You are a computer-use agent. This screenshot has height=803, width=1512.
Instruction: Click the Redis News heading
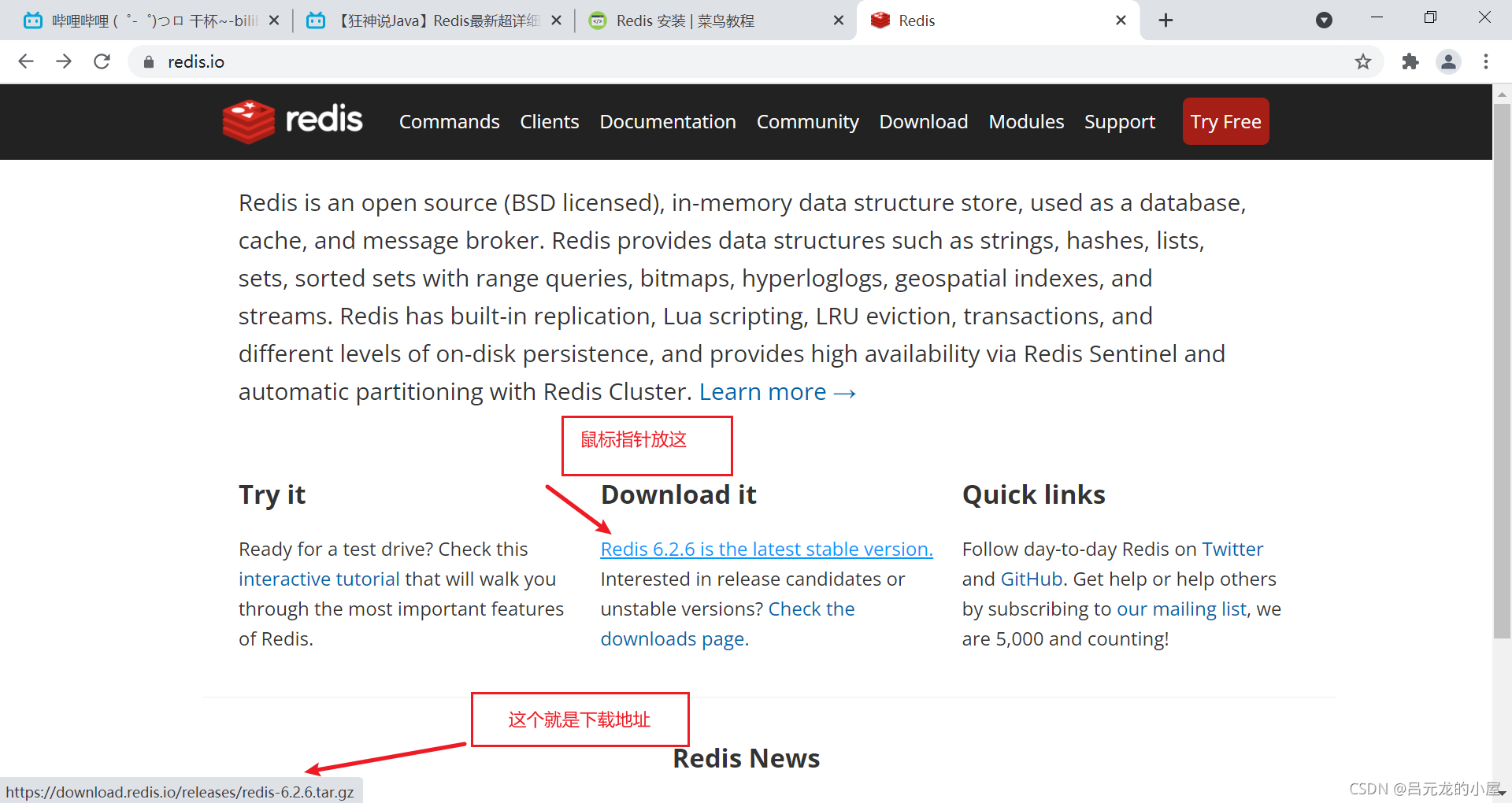(x=746, y=759)
